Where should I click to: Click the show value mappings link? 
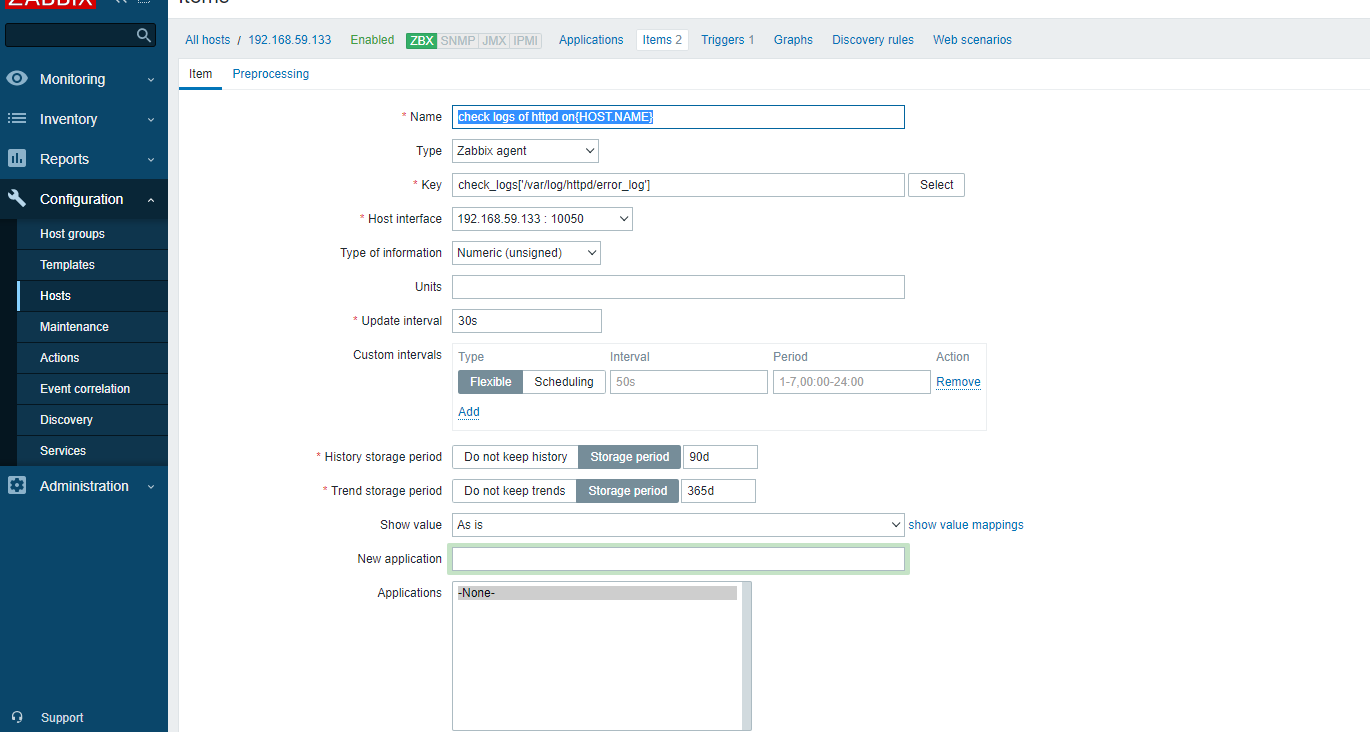[965, 525]
